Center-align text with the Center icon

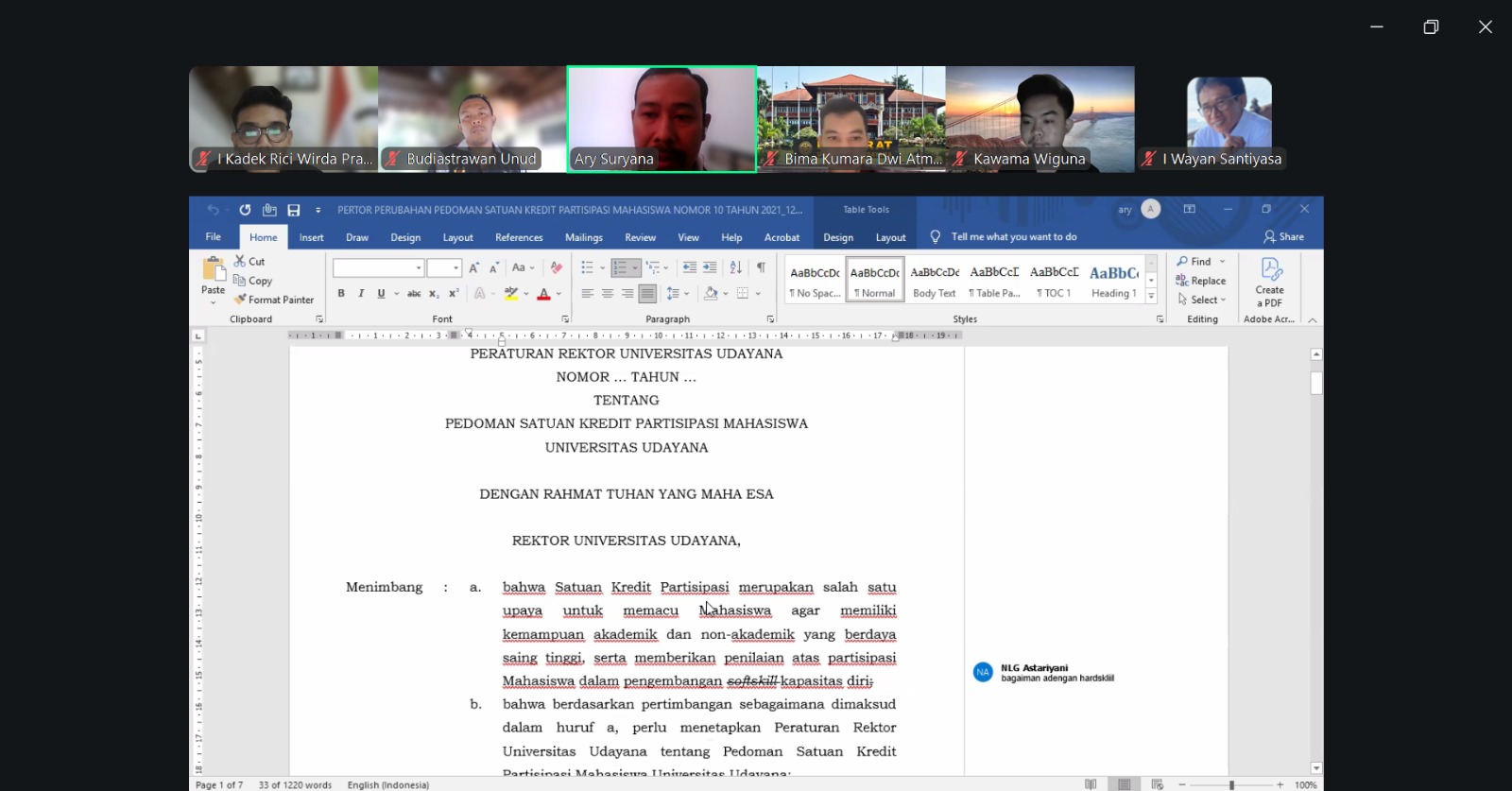(608, 294)
